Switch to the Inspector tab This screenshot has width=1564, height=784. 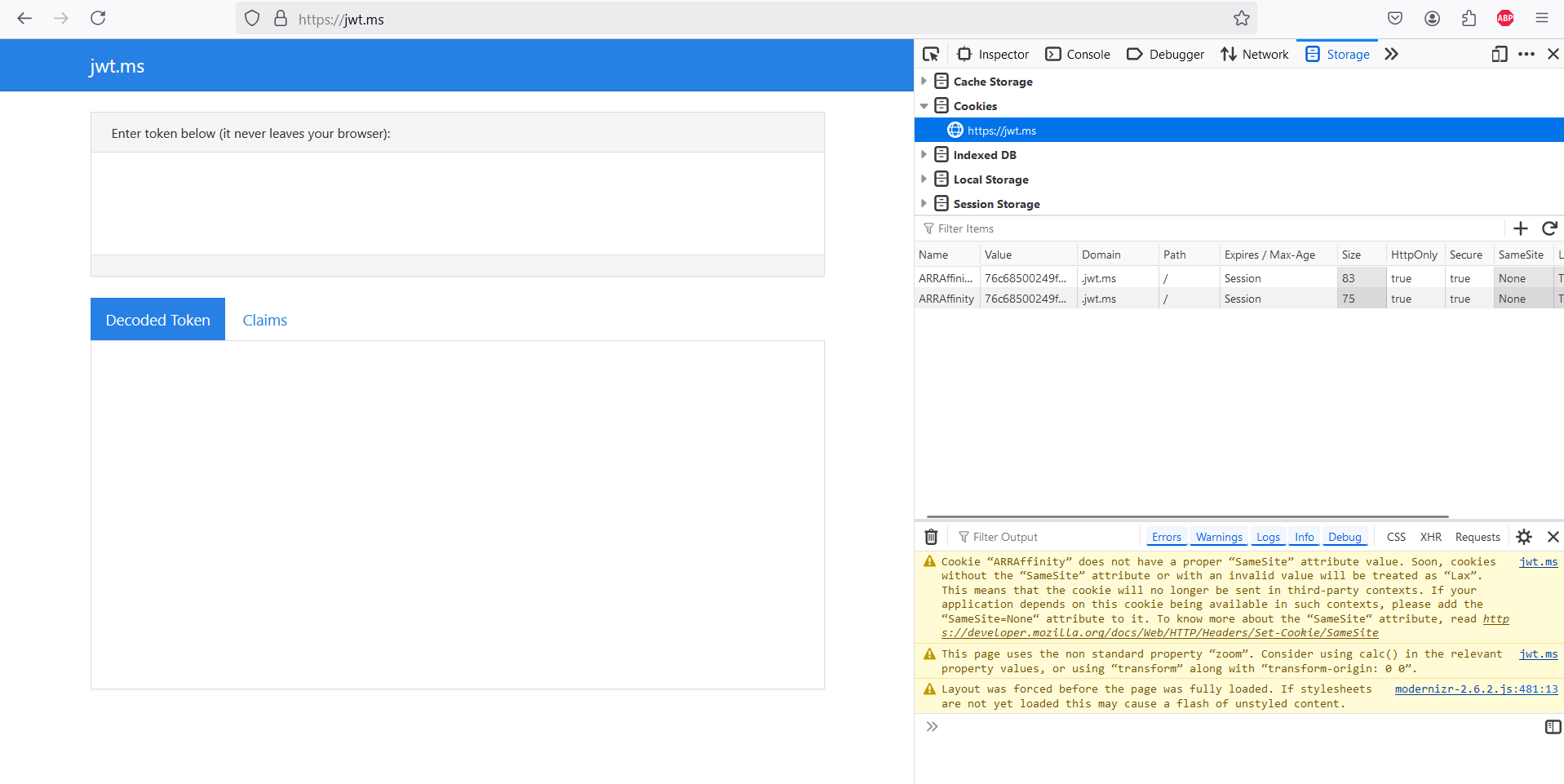(993, 54)
